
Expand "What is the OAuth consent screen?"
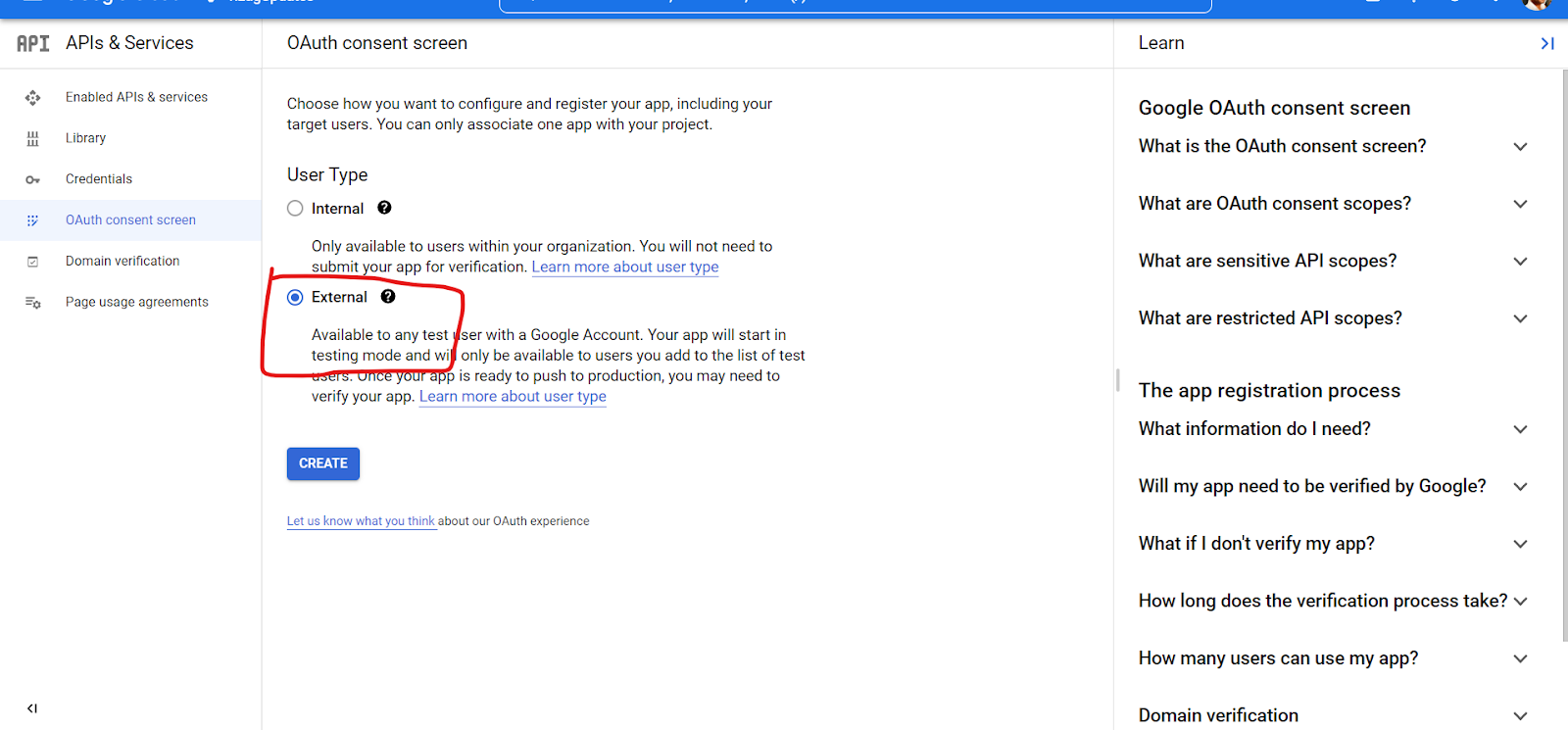click(x=1333, y=146)
